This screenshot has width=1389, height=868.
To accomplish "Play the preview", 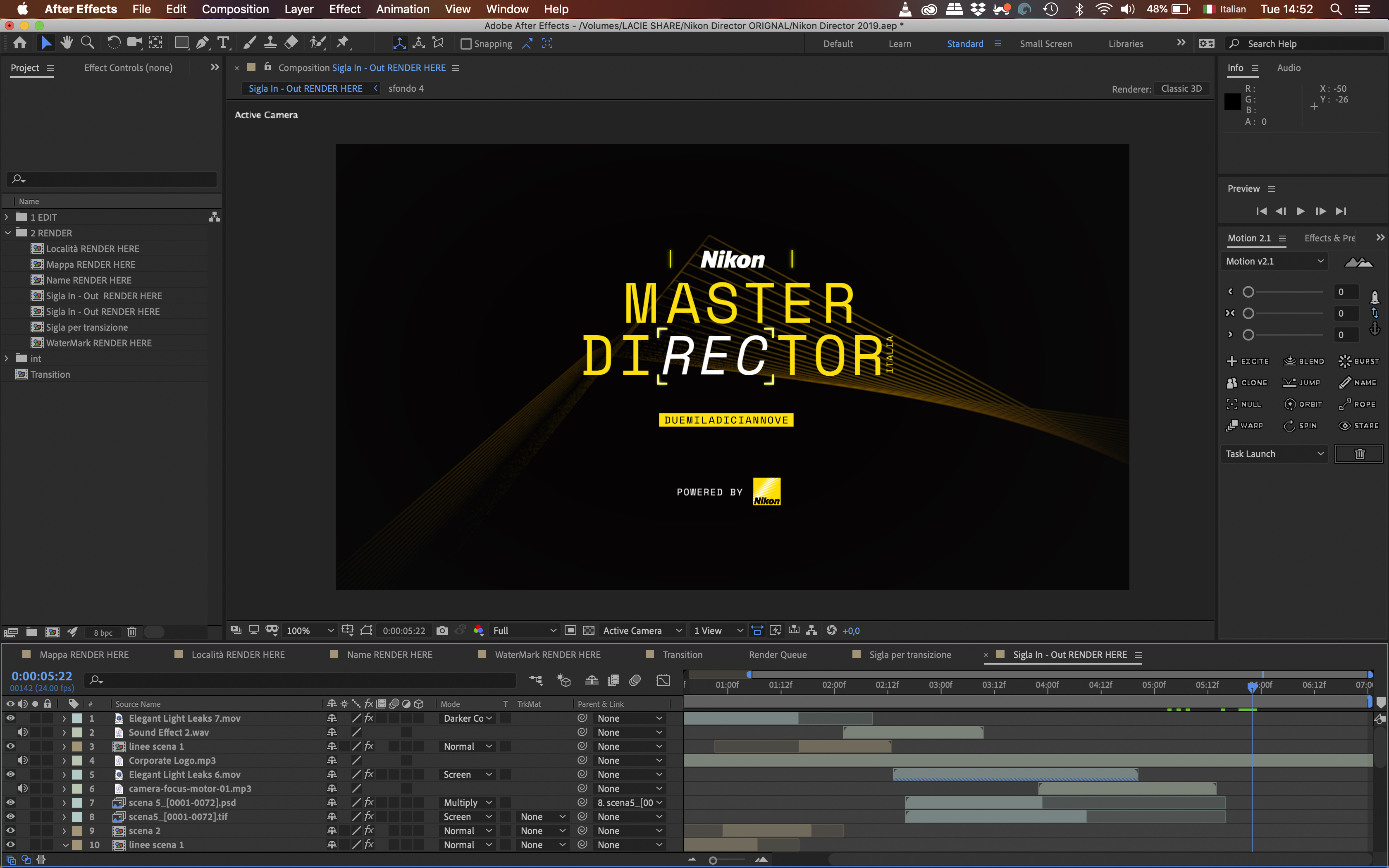I will point(1301,211).
